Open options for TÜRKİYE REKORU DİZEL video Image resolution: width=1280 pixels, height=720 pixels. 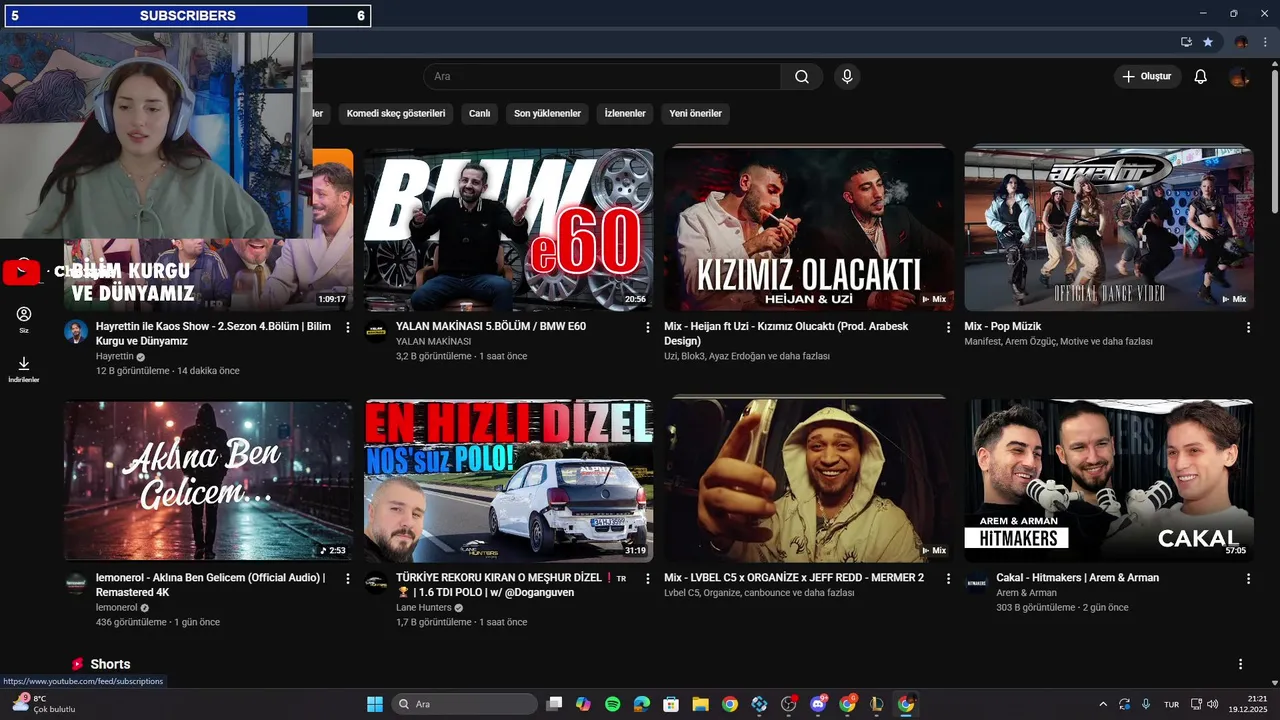pos(648,578)
